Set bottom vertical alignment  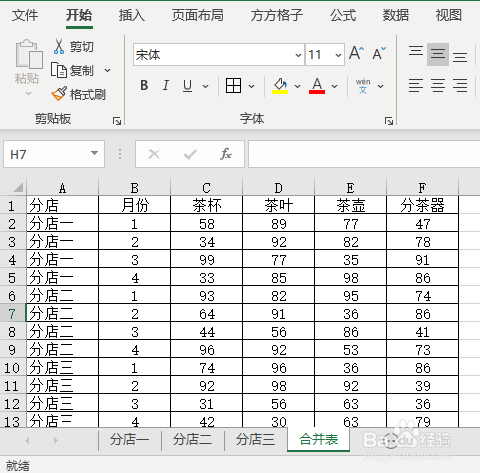tap(460, 57)
